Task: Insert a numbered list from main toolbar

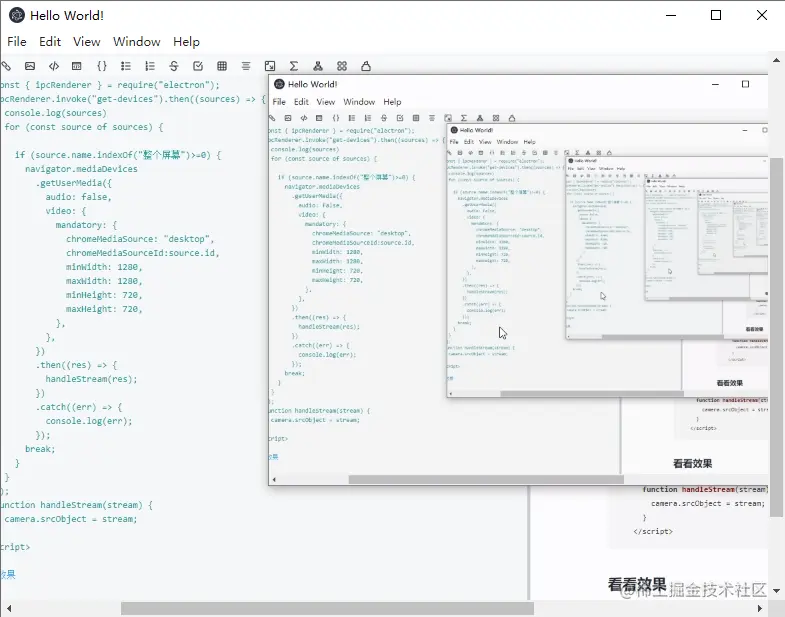Action: [x=150, y=66]
